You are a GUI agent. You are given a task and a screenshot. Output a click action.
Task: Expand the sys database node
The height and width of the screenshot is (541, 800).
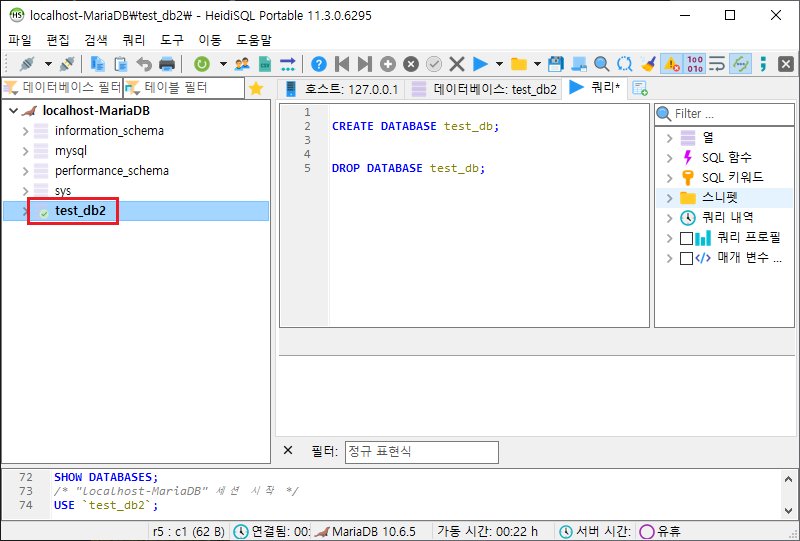tap(26, 191)
